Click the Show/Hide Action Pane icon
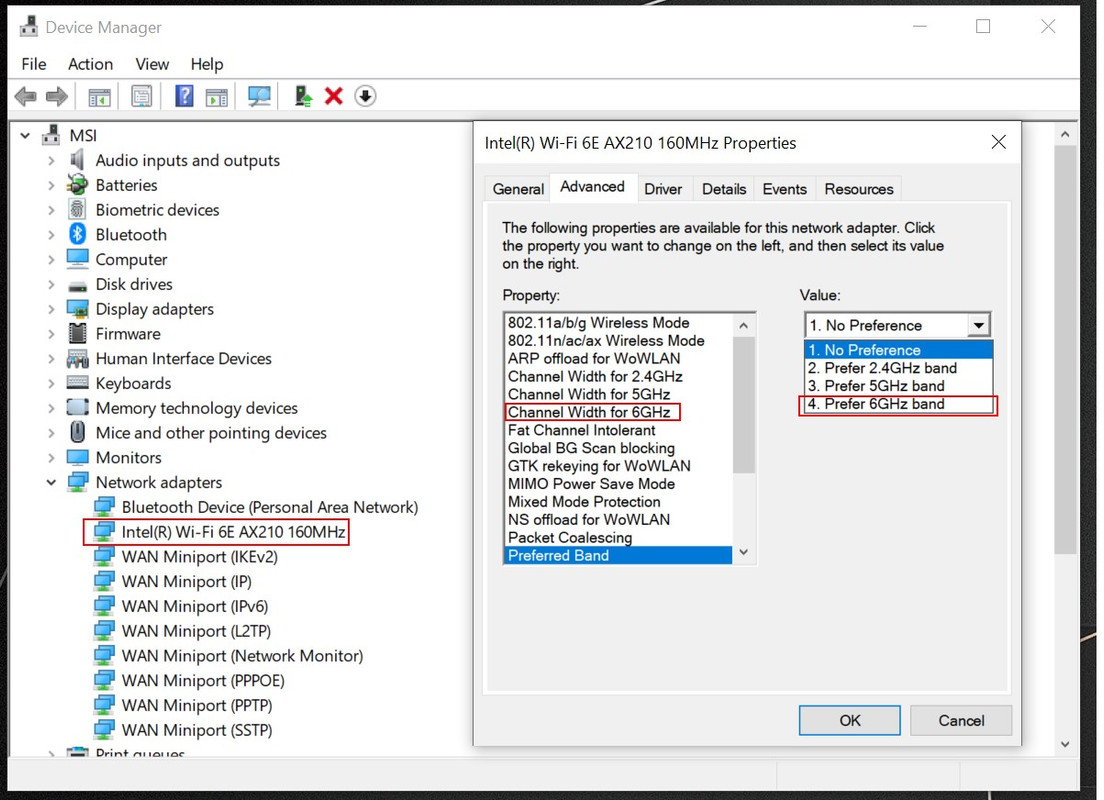 coord(217,96)
